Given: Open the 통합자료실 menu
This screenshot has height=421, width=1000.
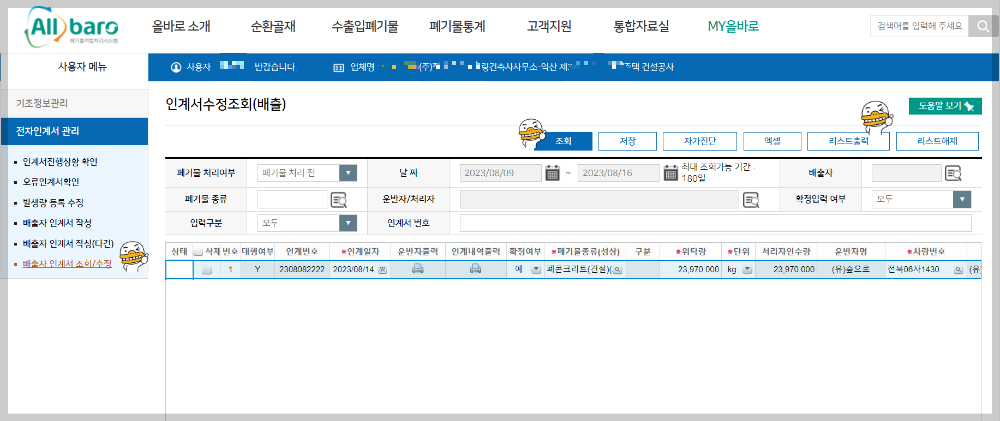Looking at the screenshot, I should tap(641, 27).
